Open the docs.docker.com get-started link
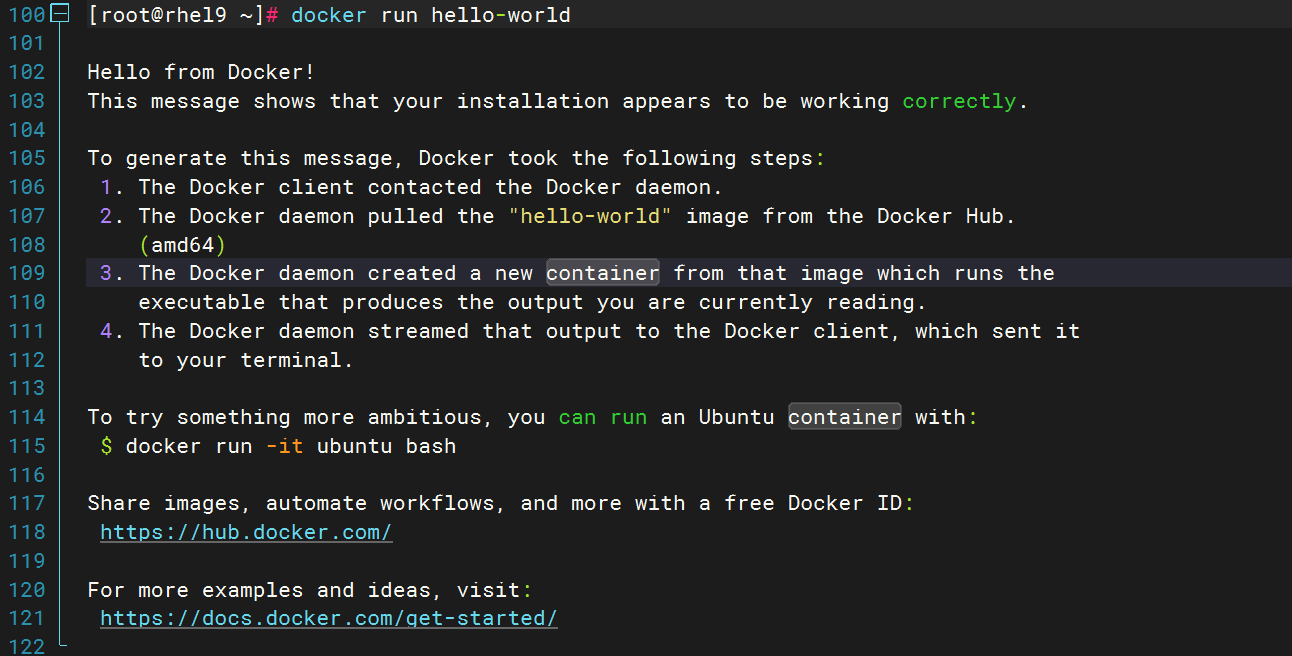 pyautogui.click(x=328, y=618)
